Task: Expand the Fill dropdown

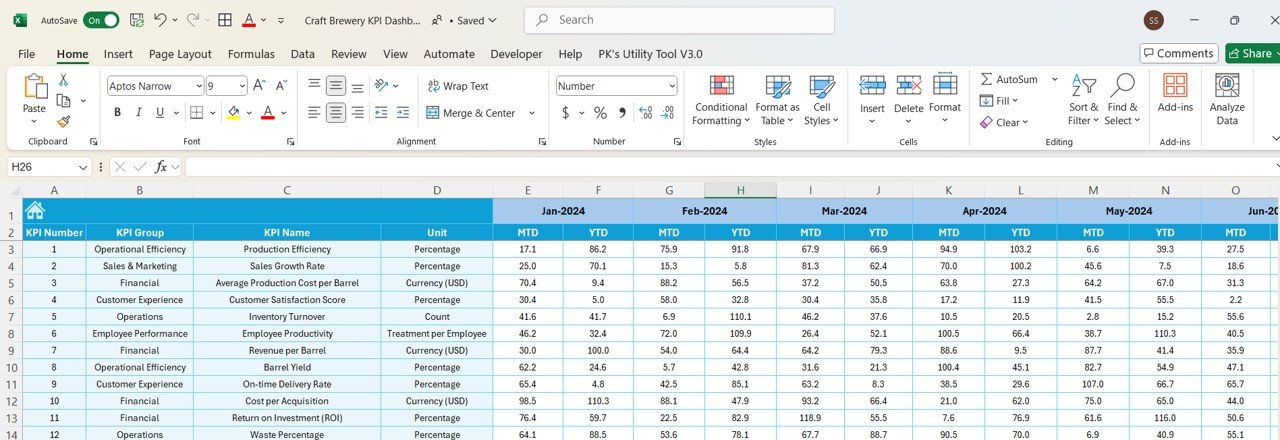Action: point(1015,101)
